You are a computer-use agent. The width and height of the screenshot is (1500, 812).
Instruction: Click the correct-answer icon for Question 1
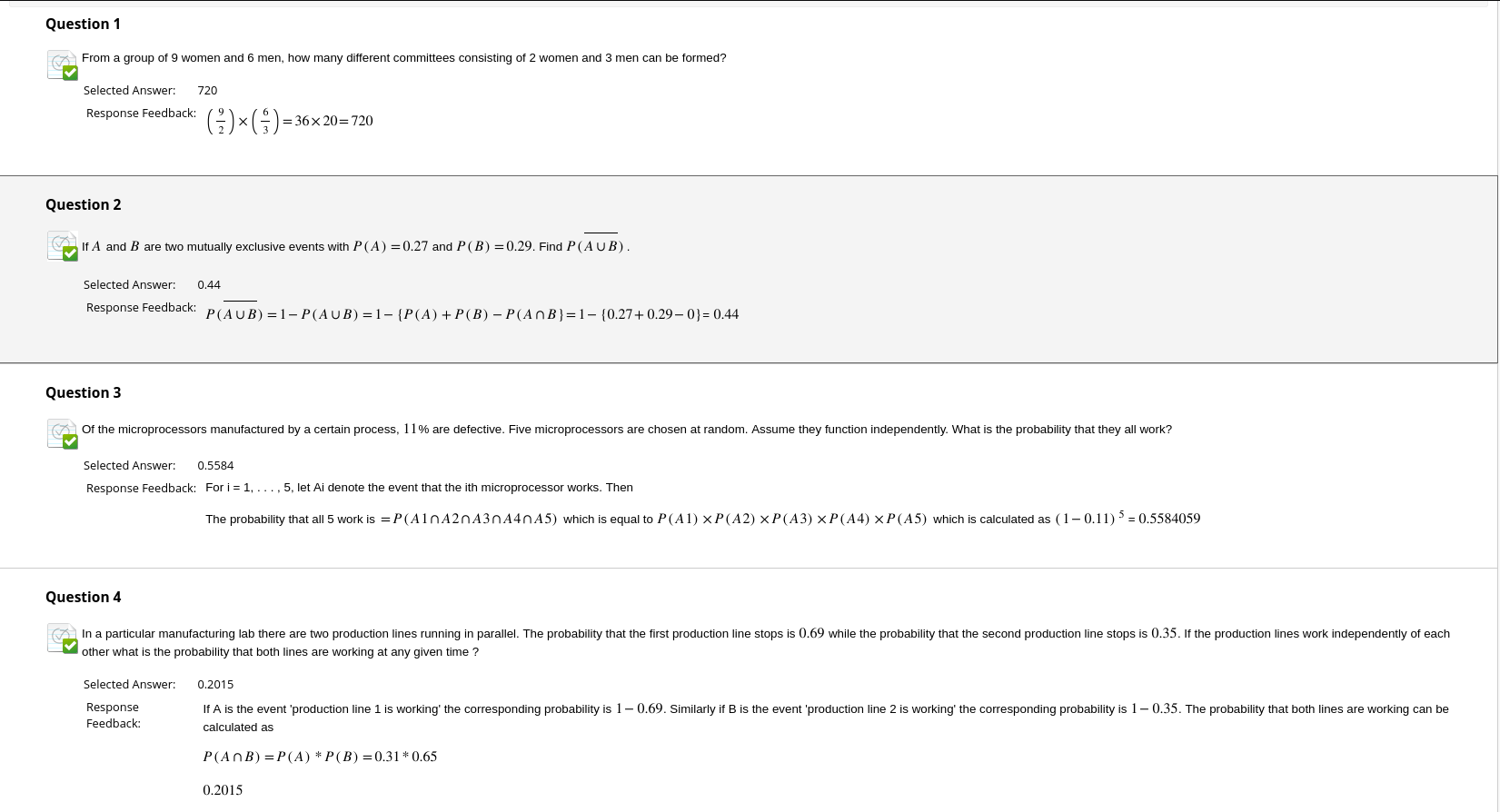click(62, 64)
